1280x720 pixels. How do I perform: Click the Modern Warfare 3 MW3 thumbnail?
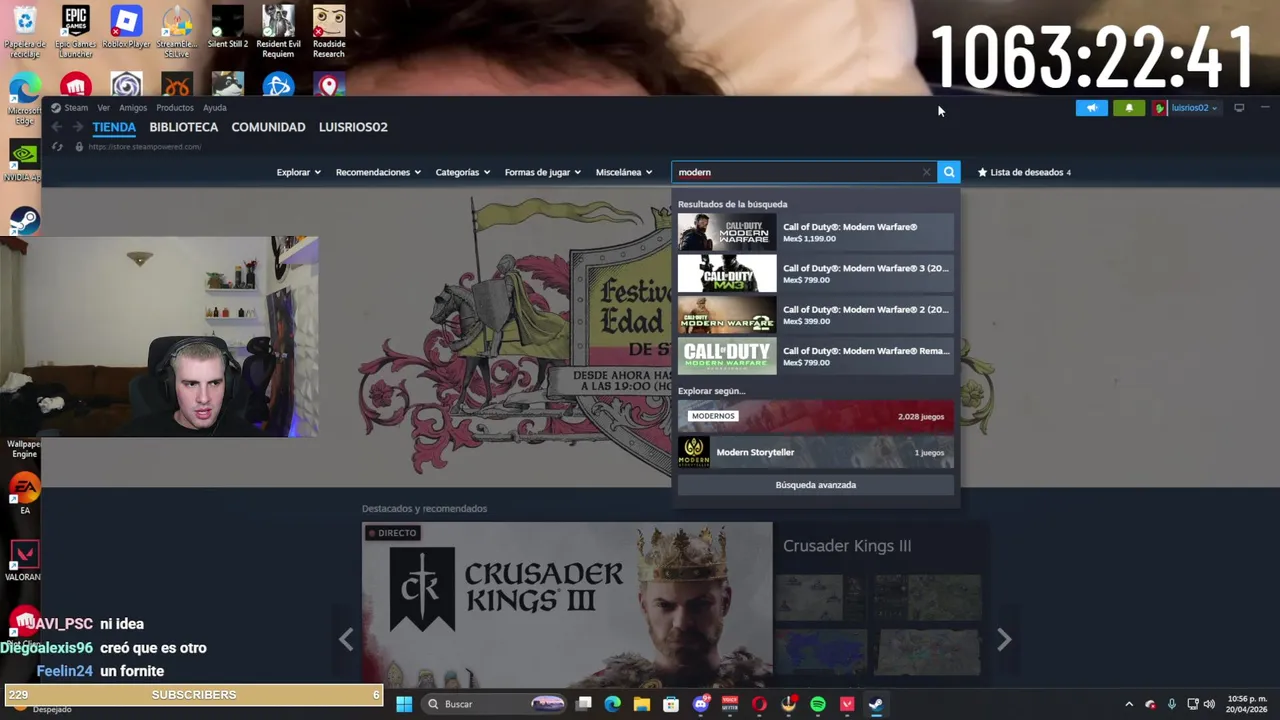[x=727, y=273]
